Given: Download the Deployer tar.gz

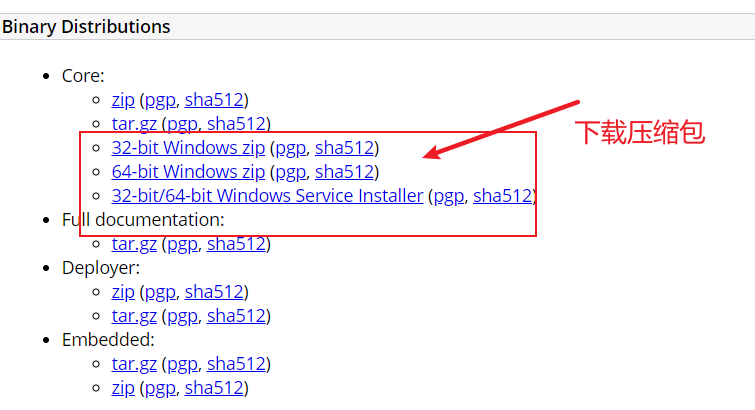Looking at the screenshot, I should [x=134, y=316].
